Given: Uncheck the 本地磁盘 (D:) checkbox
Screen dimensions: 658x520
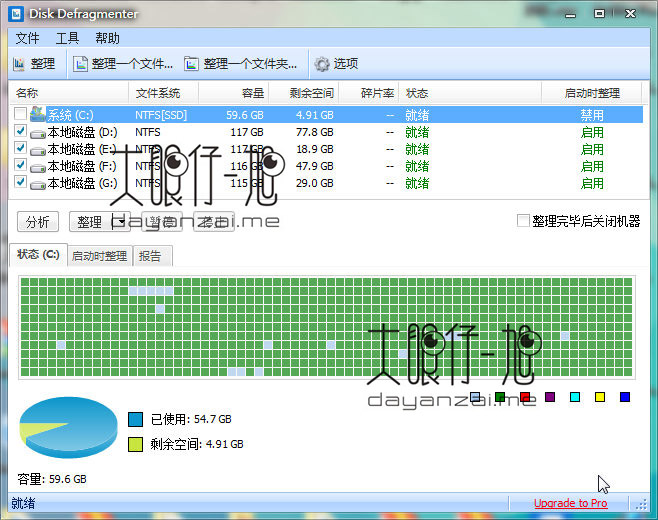Looking at the screenshot, I should (x=20, y=131).
